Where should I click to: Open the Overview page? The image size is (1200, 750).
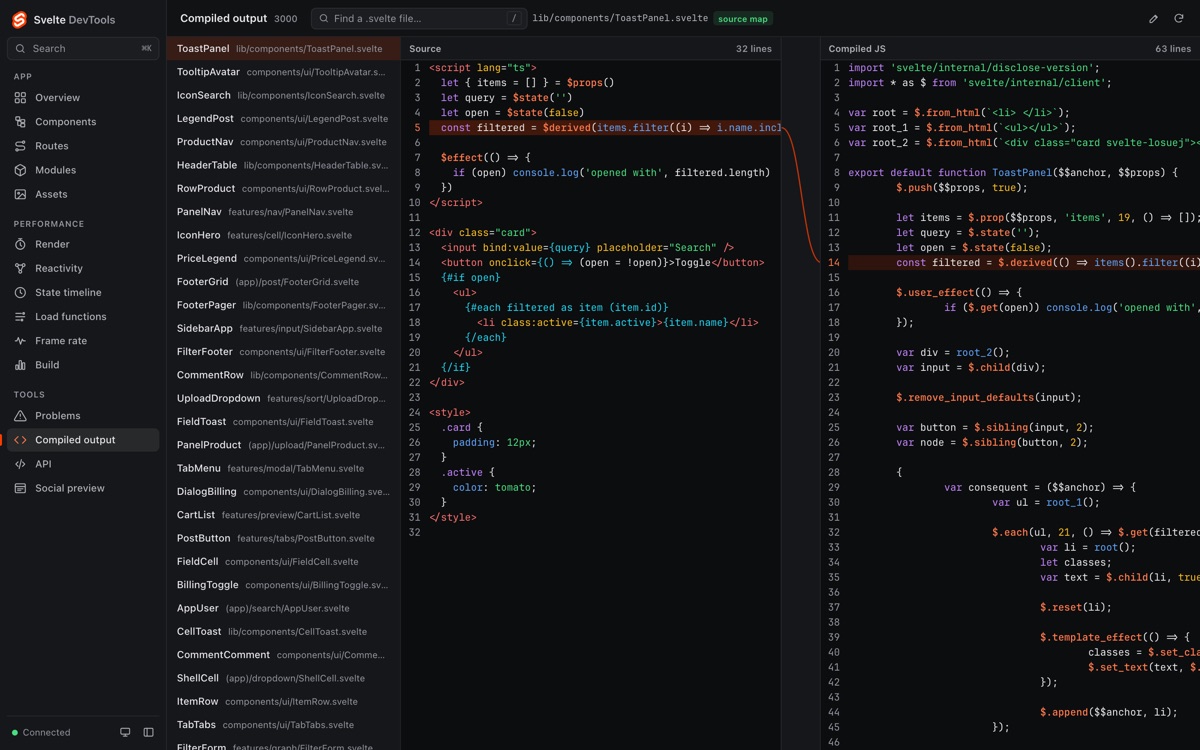pos(83,98)
